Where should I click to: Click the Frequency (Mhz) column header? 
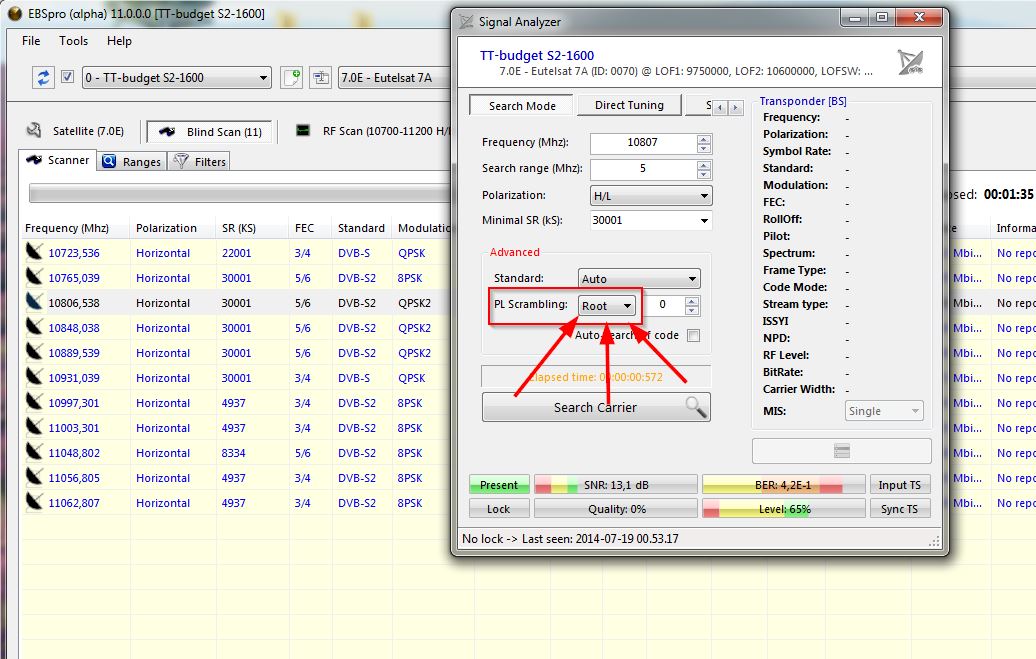67,228
